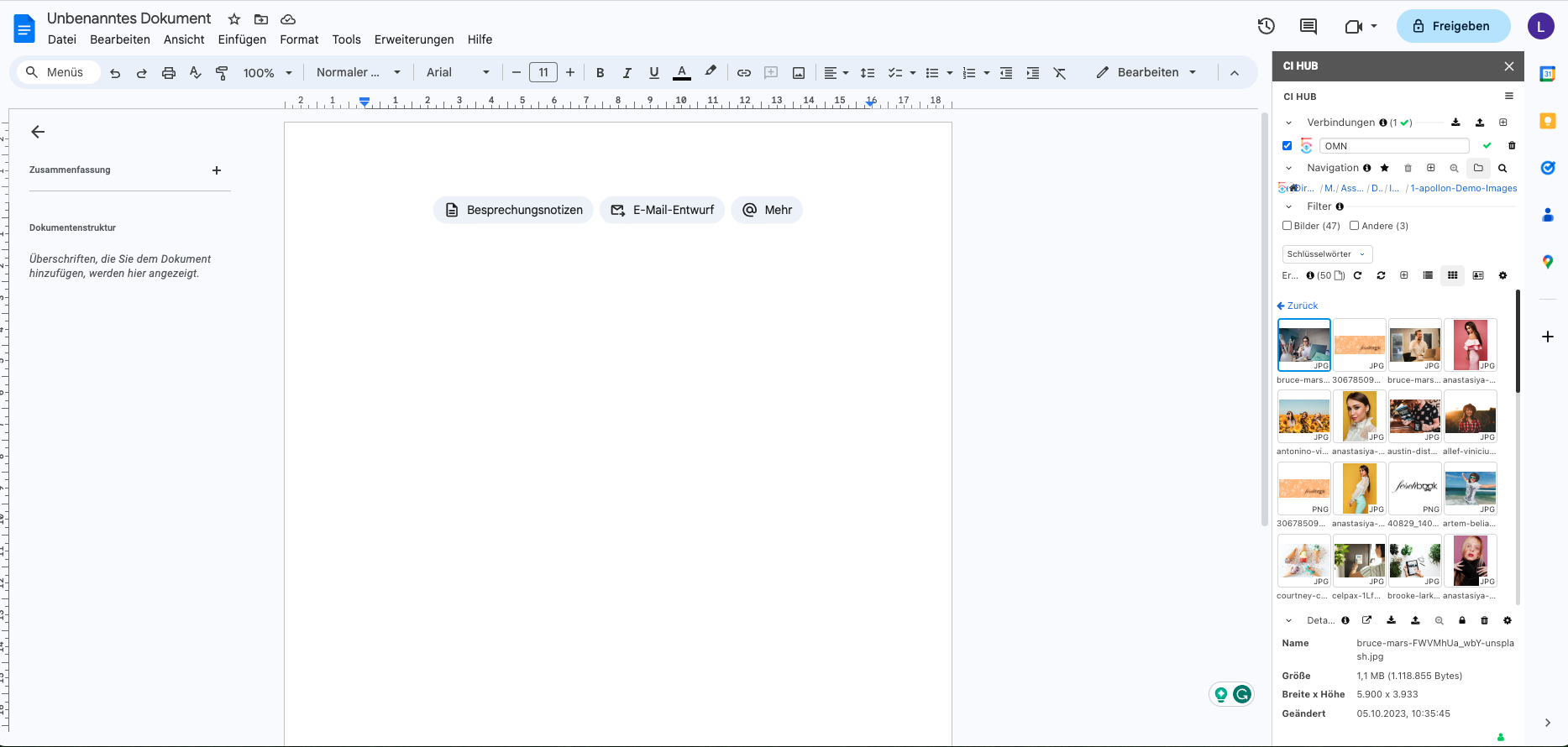Check the Andere (3) filter
This screenshot has width=1568, height=747.
(x=1354, y=226)
